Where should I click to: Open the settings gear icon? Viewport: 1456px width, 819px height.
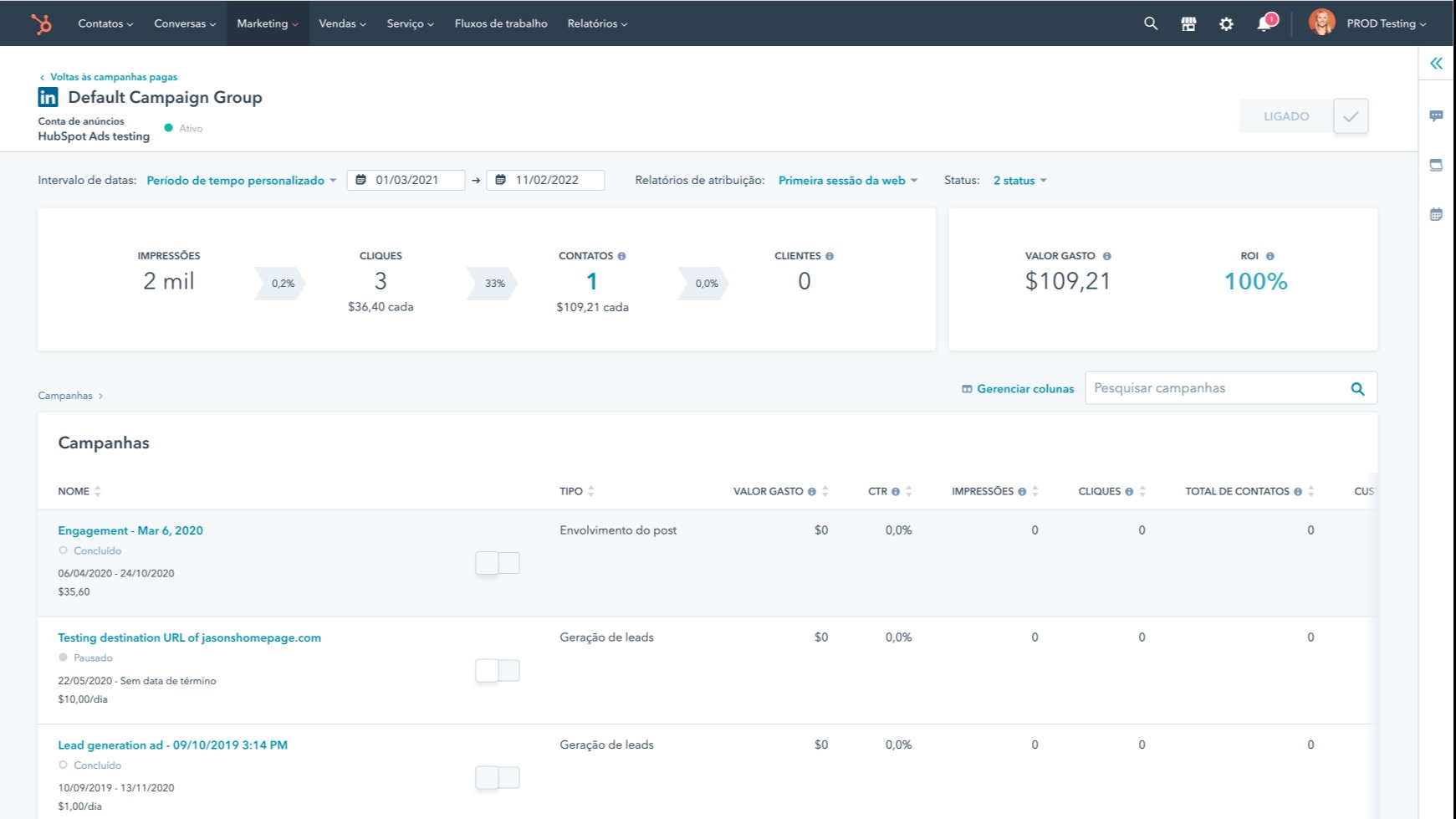pyautogui.click(x=1226, y=23)
